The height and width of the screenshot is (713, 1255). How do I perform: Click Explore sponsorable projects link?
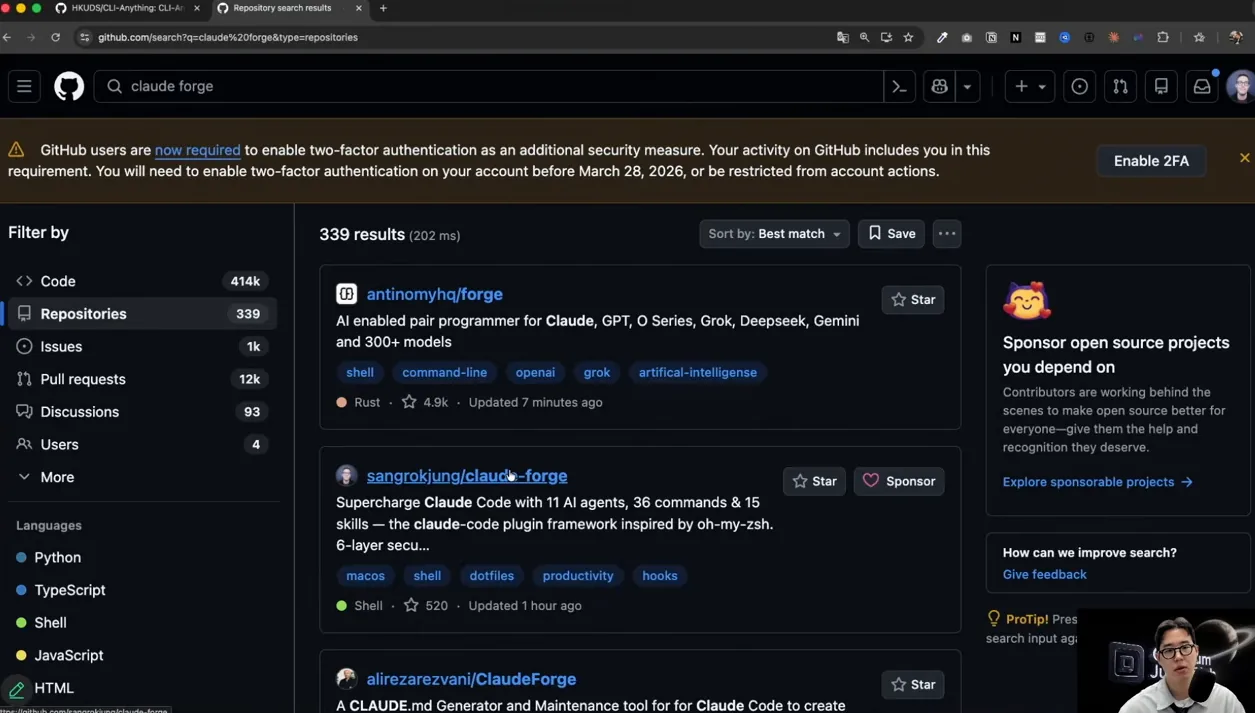pyautogui.click(x=1098, y=482)
